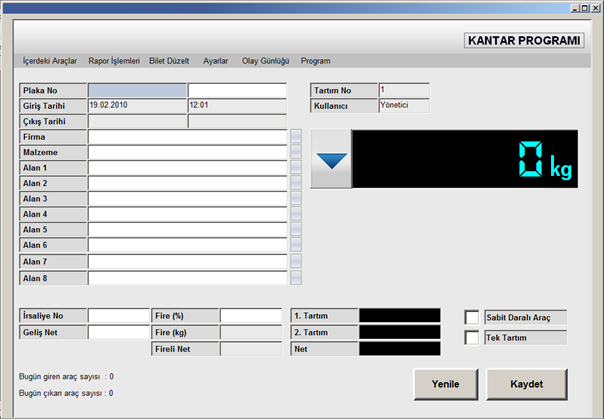Click into the Alan 6 field
The height and width of the screenshot is (419, 604).
click(x=188, y=245)
